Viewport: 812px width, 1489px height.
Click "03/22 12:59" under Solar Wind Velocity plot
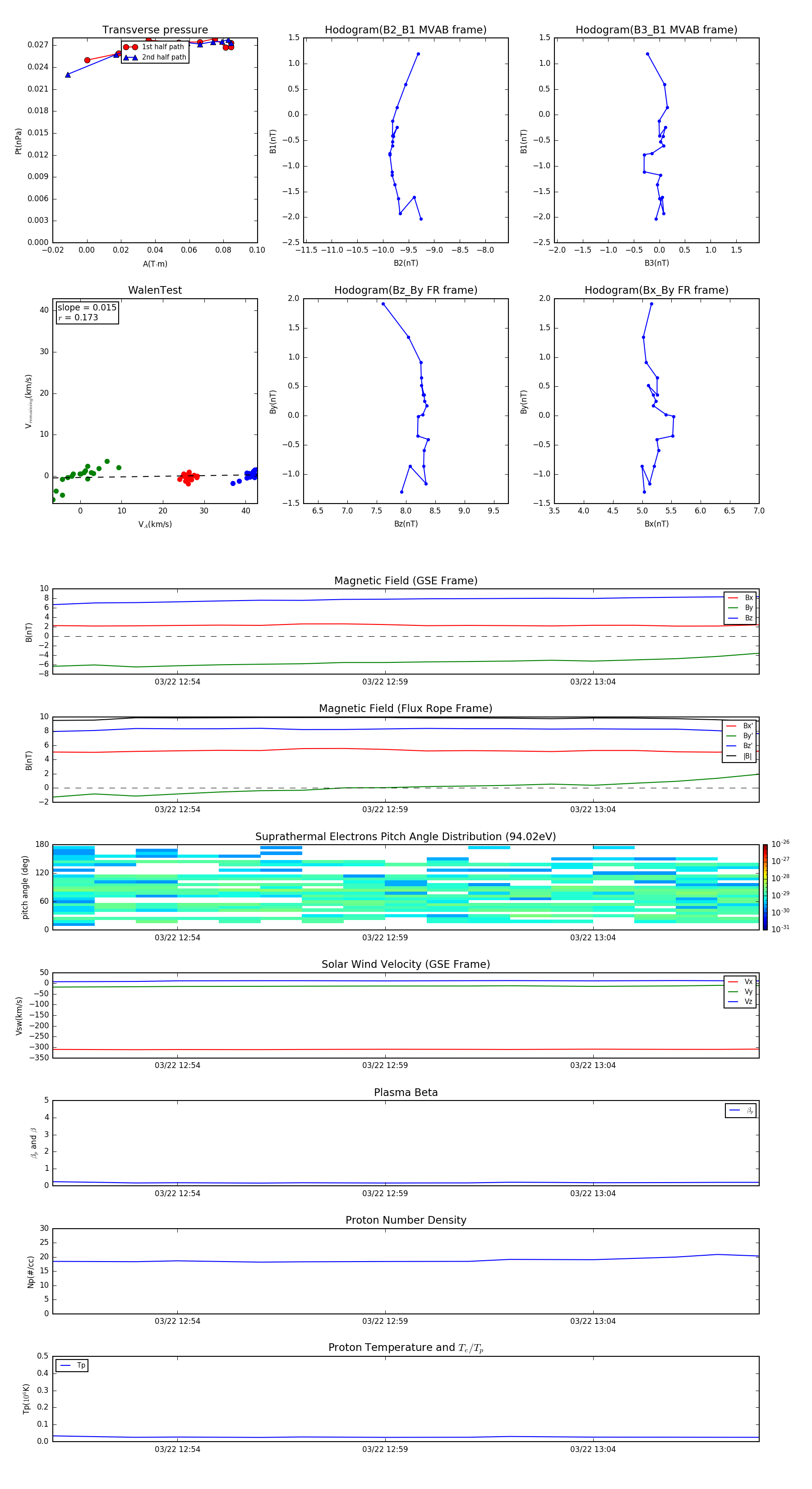385,1065
